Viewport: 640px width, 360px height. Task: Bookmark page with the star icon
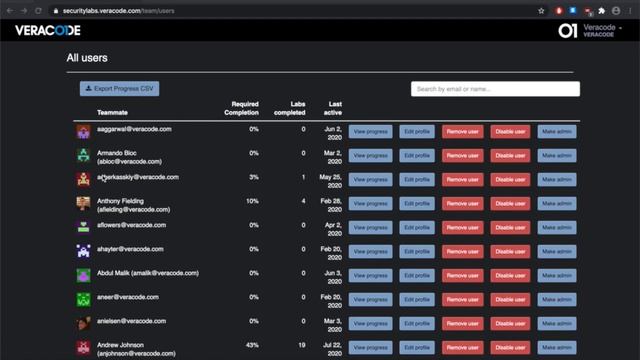point(541,11)
